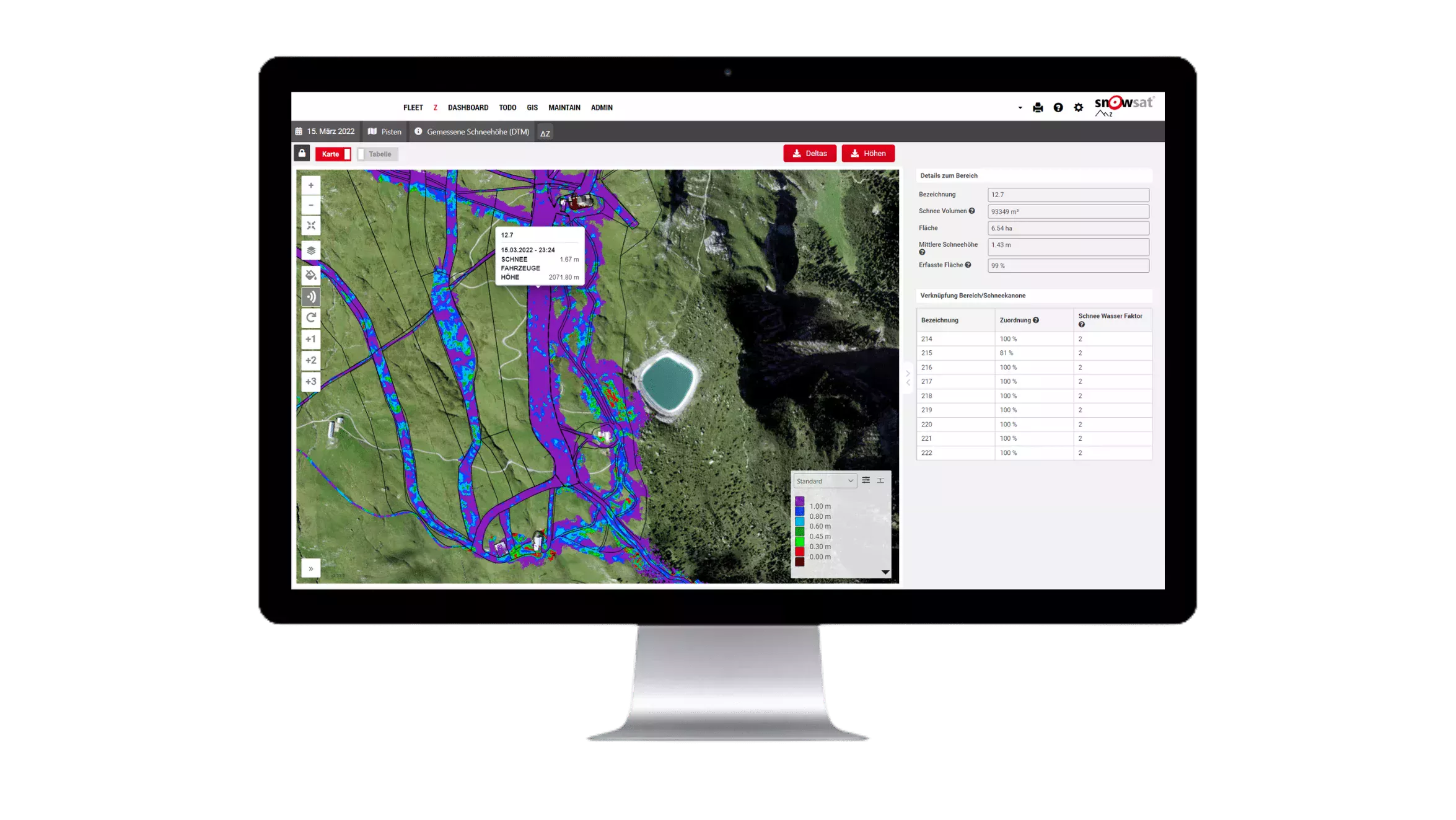This screenshot has width=1456, height=820.
Task: Open legend settings sliders icon
Action: pyautogui.click(x=866, y=480)
